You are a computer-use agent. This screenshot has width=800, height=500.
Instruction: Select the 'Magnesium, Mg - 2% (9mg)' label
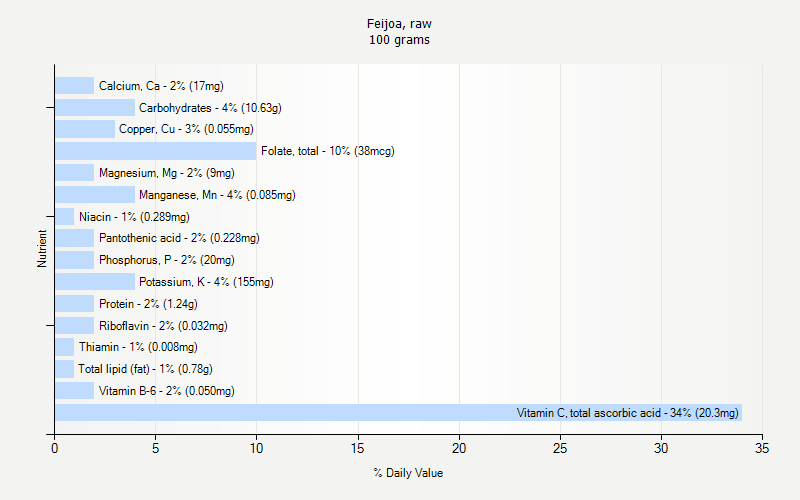click(x=167, y=173)
